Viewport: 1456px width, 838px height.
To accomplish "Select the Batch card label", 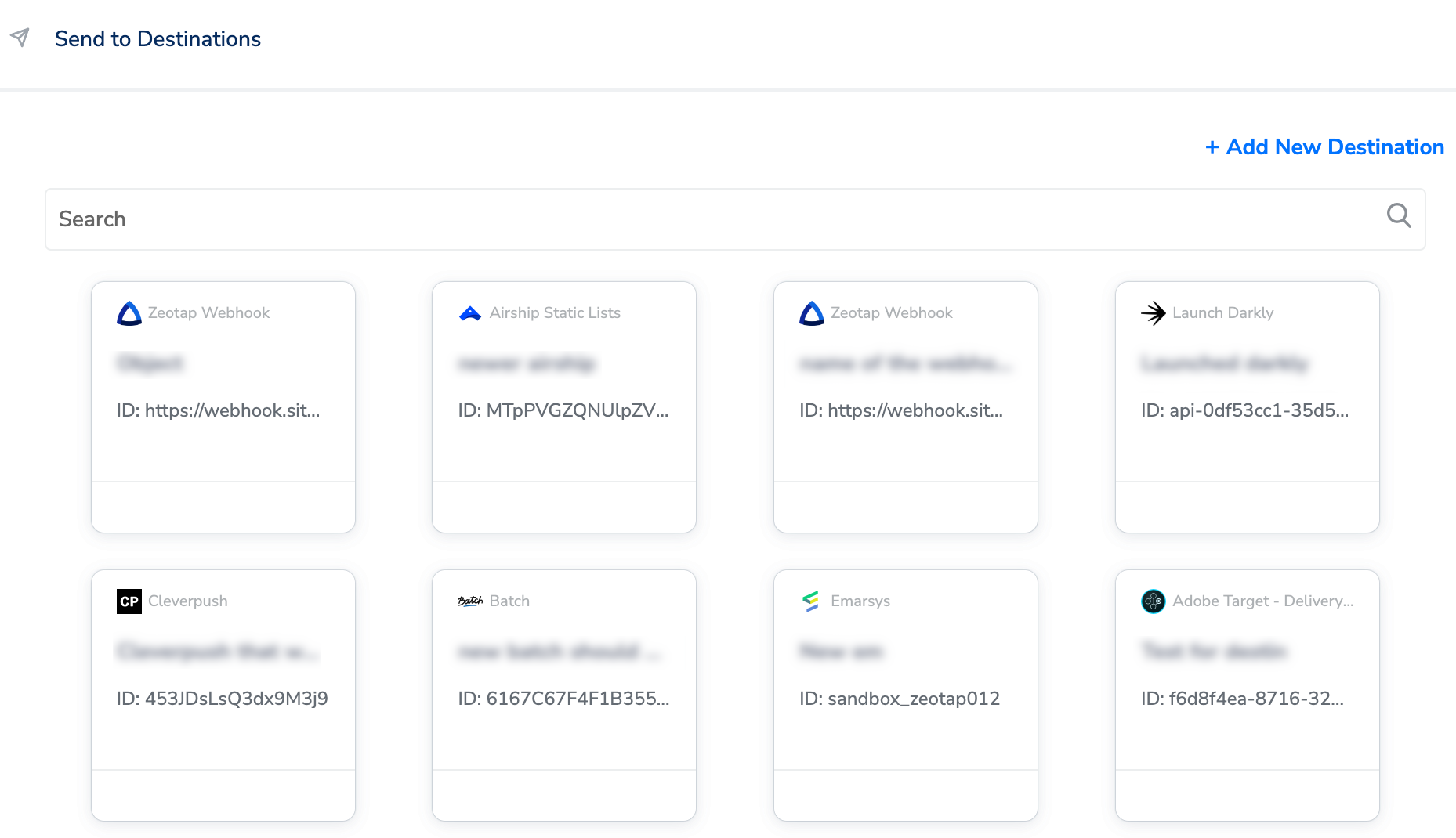I will [x=509, y=601].
